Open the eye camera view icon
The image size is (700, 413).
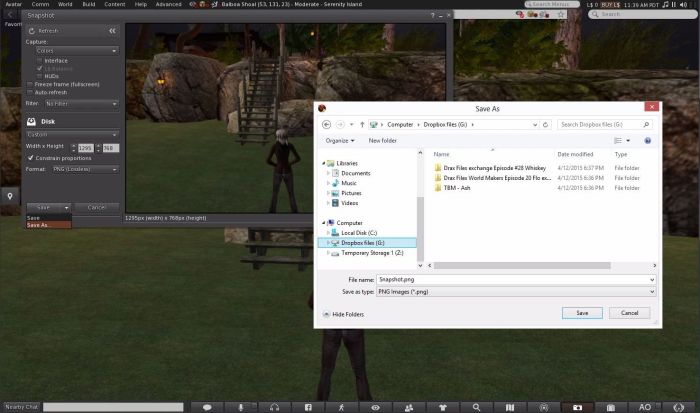click(375, 407)
